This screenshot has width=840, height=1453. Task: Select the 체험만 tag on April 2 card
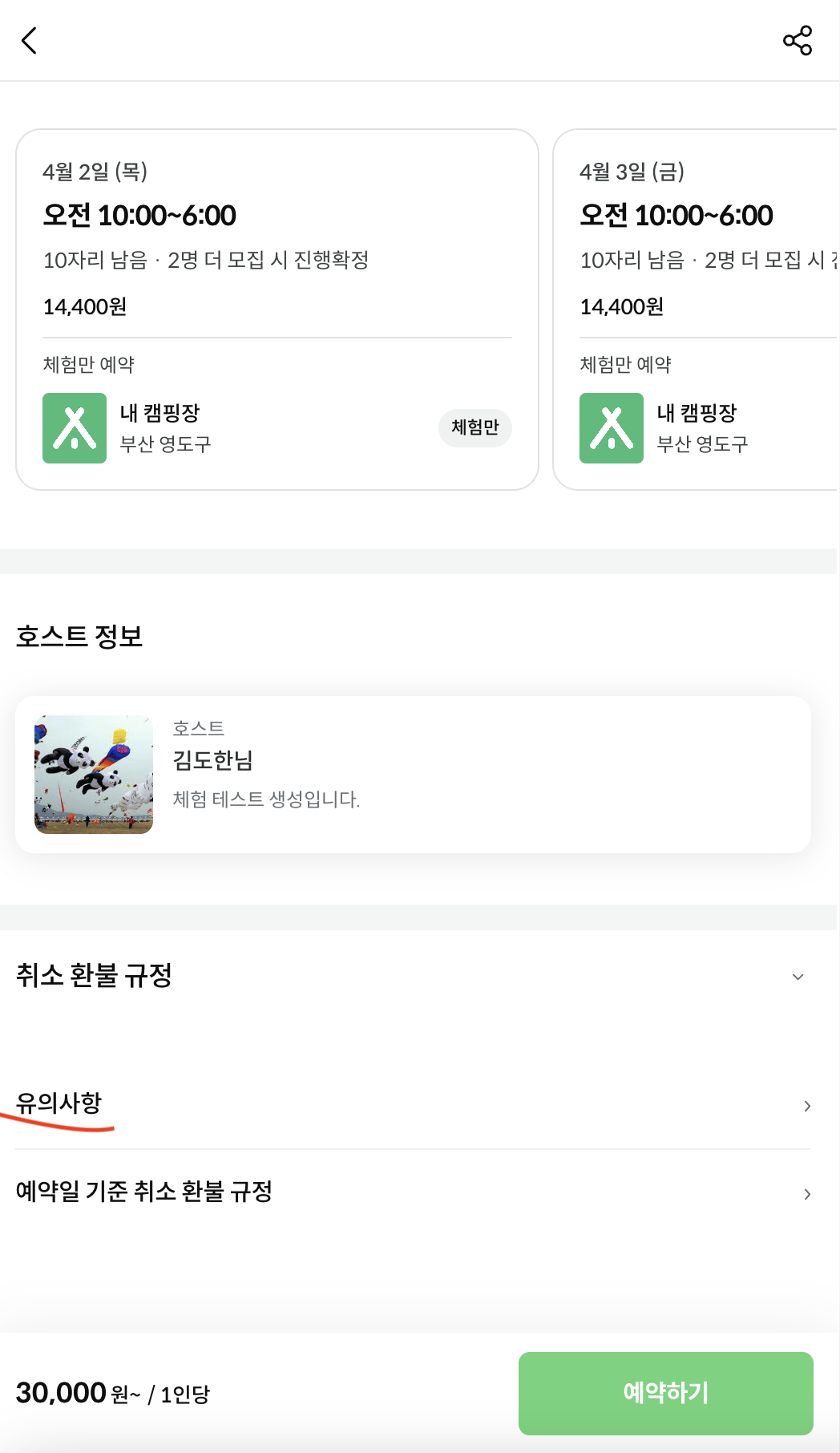coord(475,427)
